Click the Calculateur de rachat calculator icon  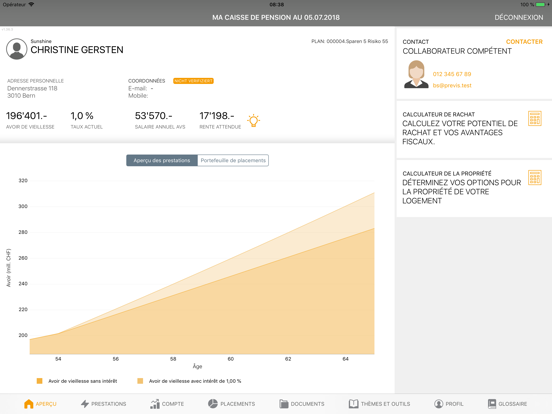(x=535, y=118)
